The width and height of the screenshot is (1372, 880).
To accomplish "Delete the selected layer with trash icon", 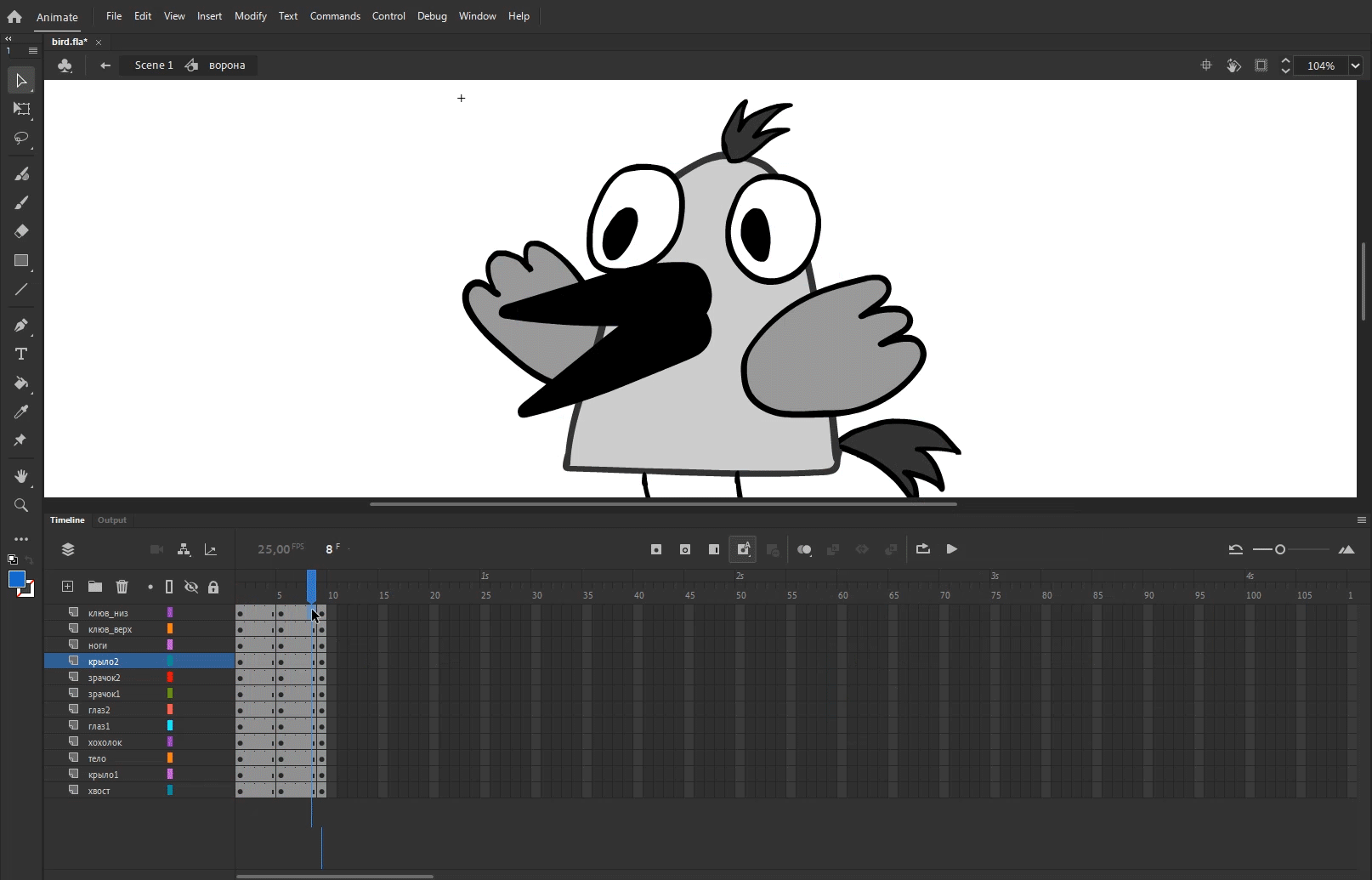I will point(122,587).
